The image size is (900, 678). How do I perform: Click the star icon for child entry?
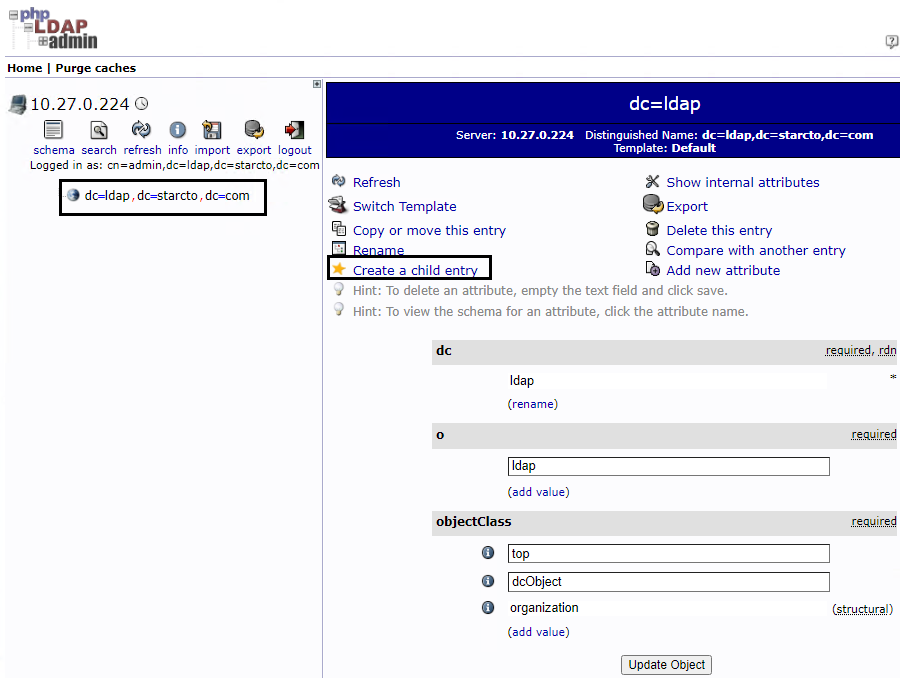pyautogui.click(x=339, y=269)
